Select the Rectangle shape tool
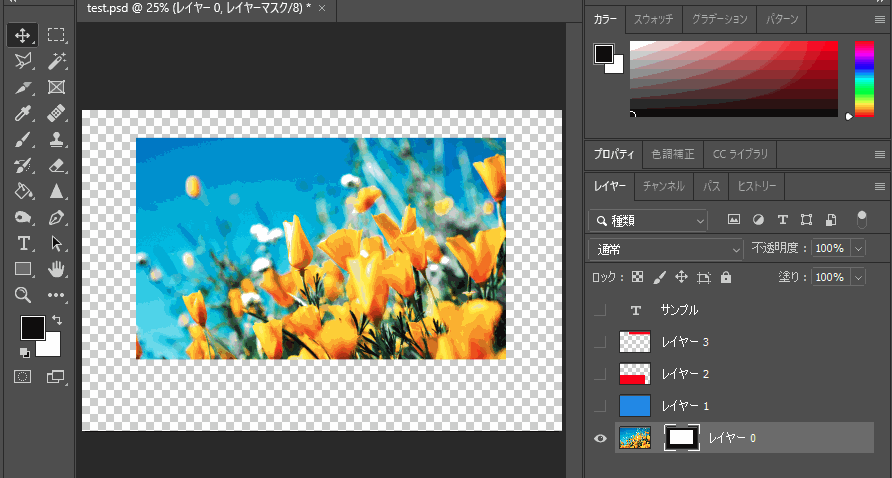This screenshot has height=478, width=892. tap(22, 269)
